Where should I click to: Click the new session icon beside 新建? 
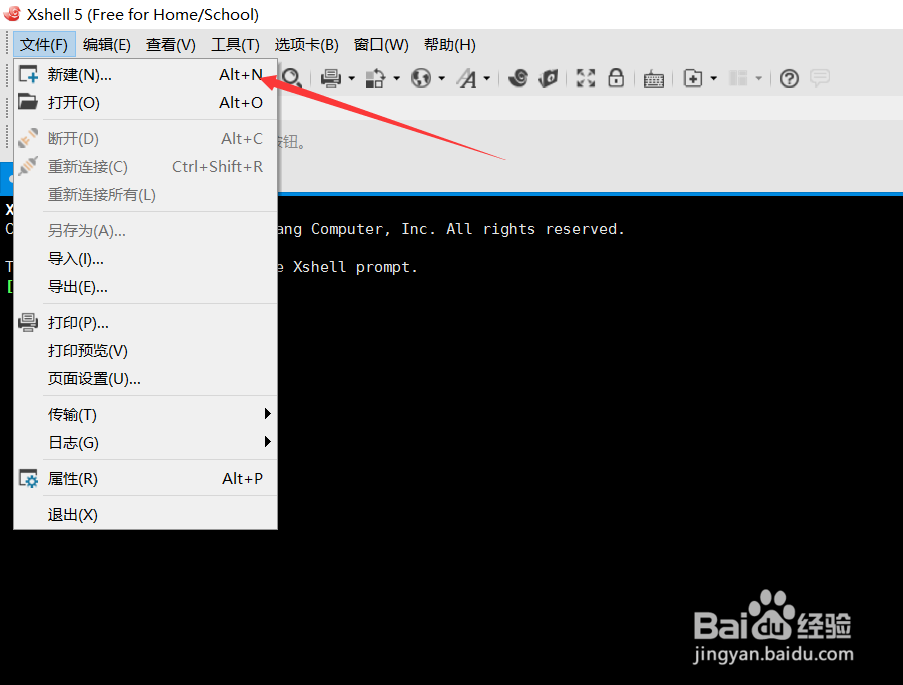pyautogui.click(x=28, y=74)
